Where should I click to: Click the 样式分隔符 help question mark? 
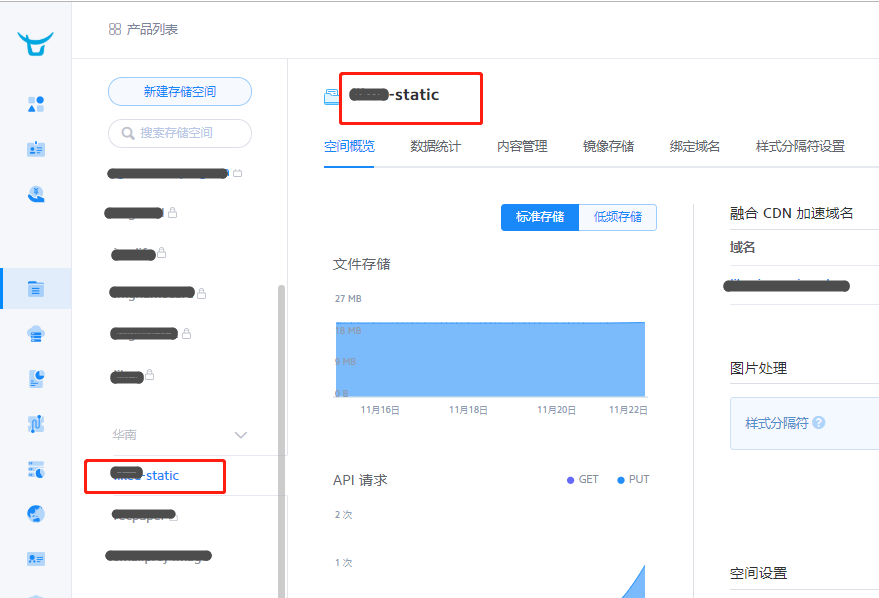[818, 423]
